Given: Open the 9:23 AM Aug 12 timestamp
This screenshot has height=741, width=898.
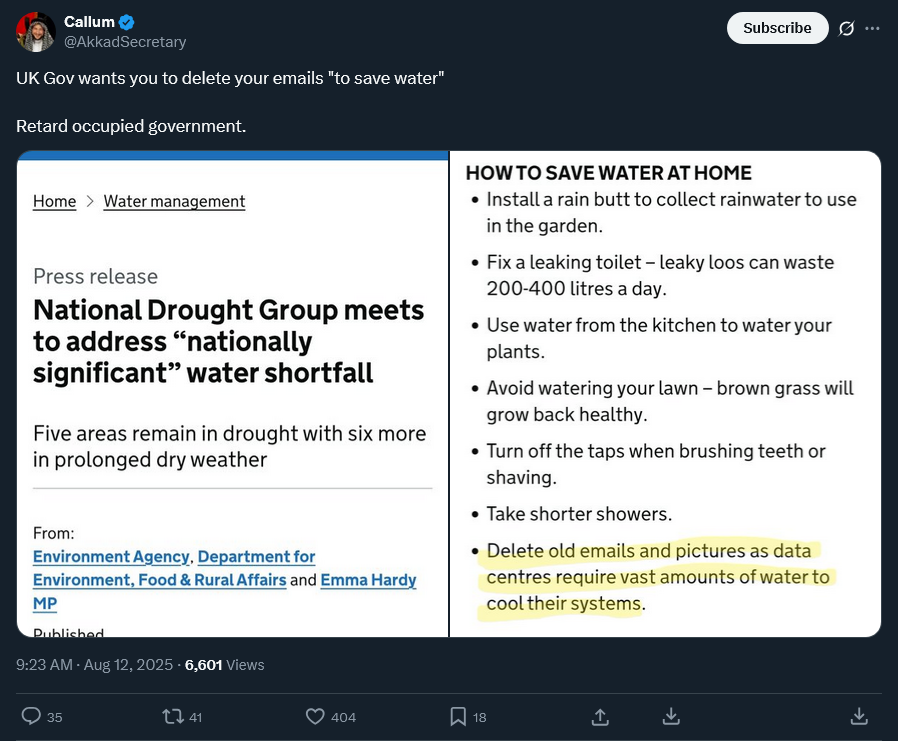Looking at the screenshot, I should 91,664.
